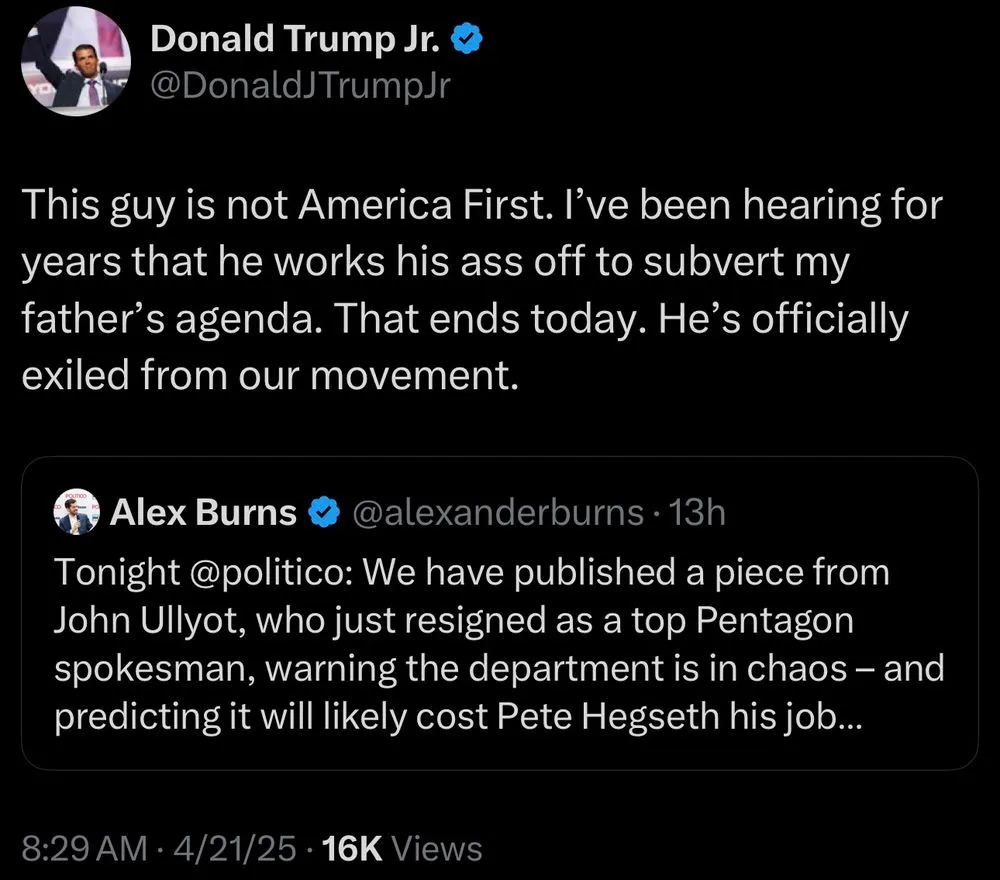Click the main post text about America First
Viewport: 1000px width, 880px height.
tap(482, 208)
